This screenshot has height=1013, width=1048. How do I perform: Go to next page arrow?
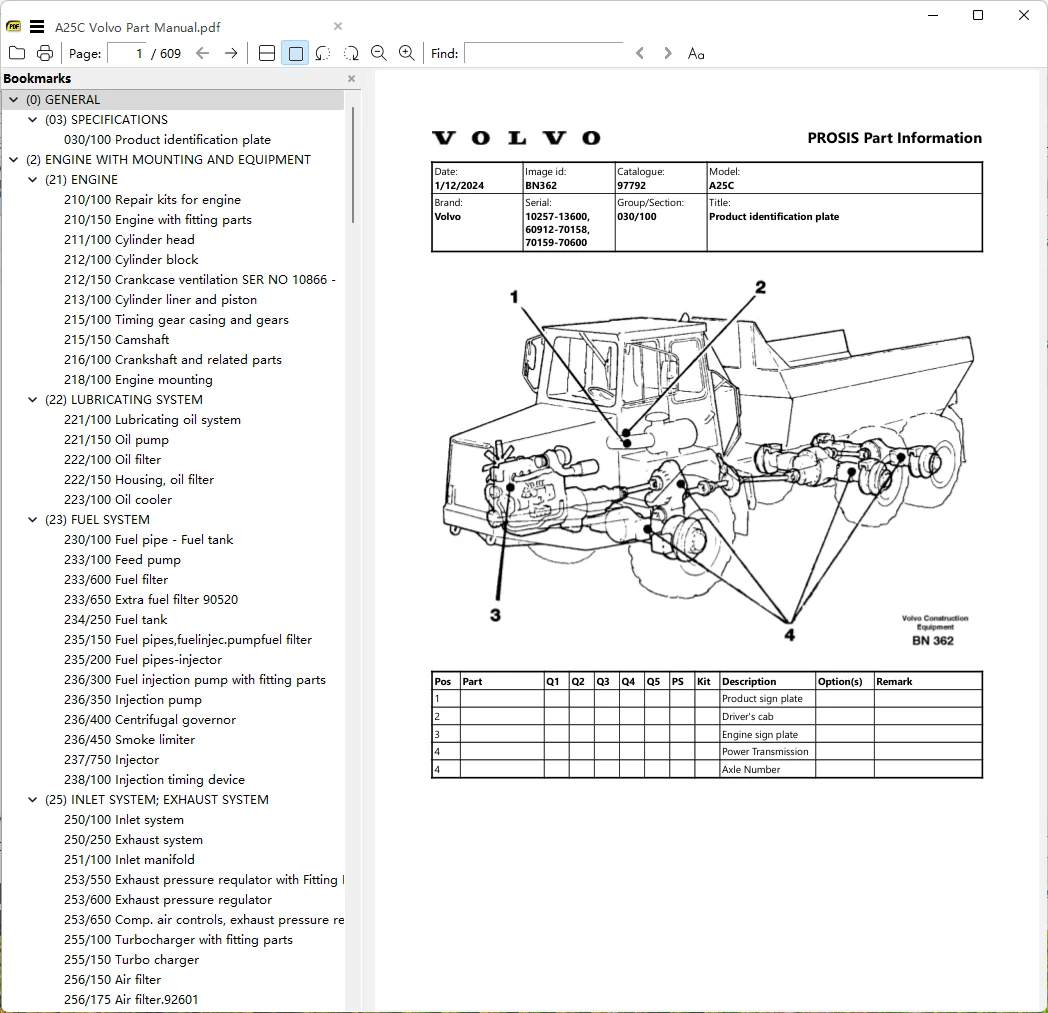coord(231,53)
